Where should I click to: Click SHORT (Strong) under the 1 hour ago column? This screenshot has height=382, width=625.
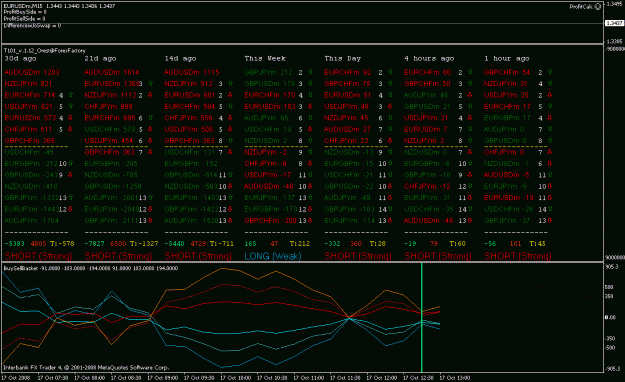click(x=517, y=256)
